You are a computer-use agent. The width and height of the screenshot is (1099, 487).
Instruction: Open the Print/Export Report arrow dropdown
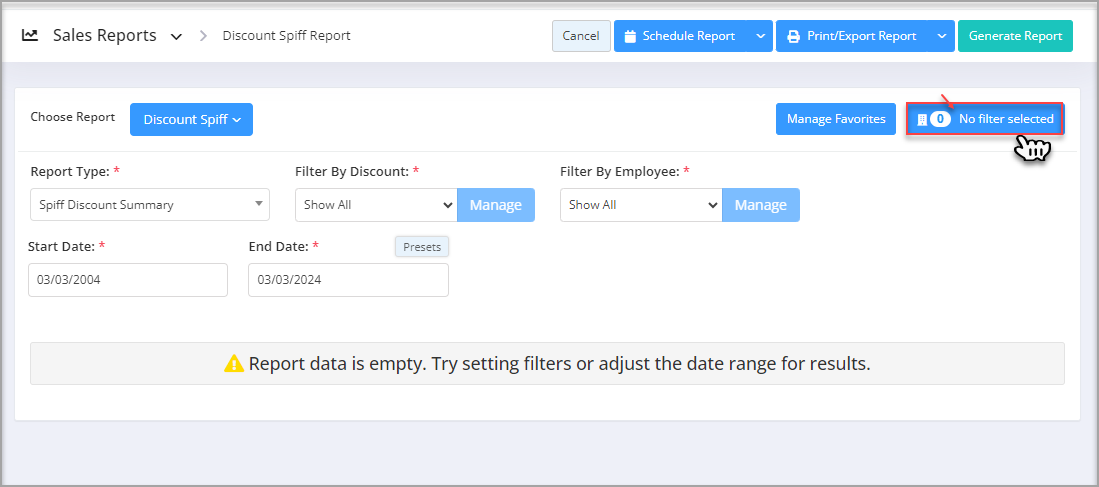(x=941, y=36)
